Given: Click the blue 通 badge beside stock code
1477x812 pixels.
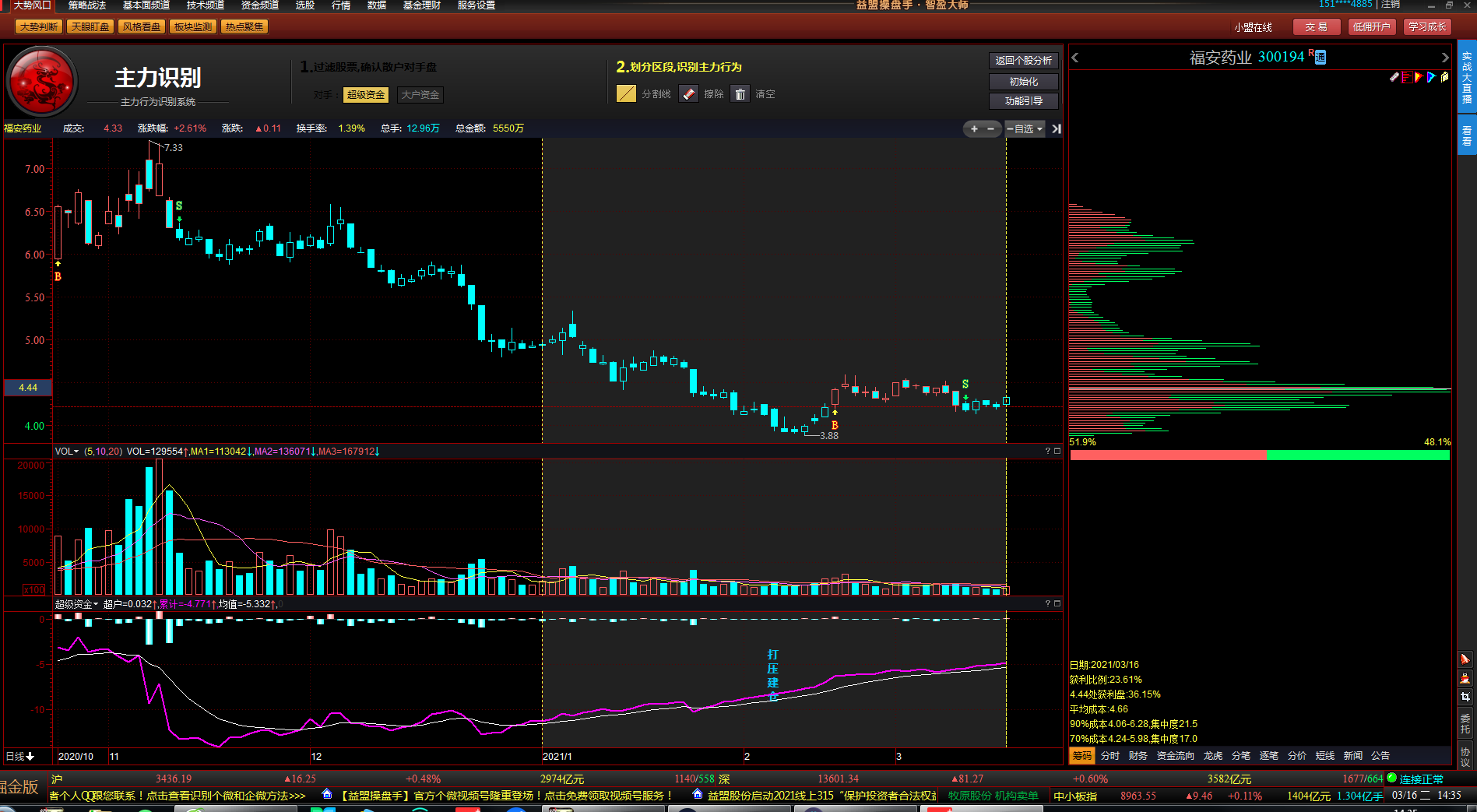Looking at the screenshot, I should click(1321, 57).
